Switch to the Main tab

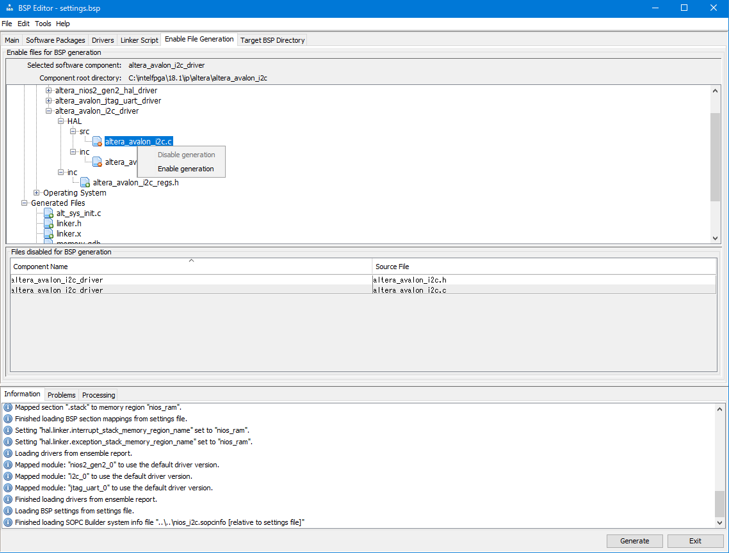[12, 40]
